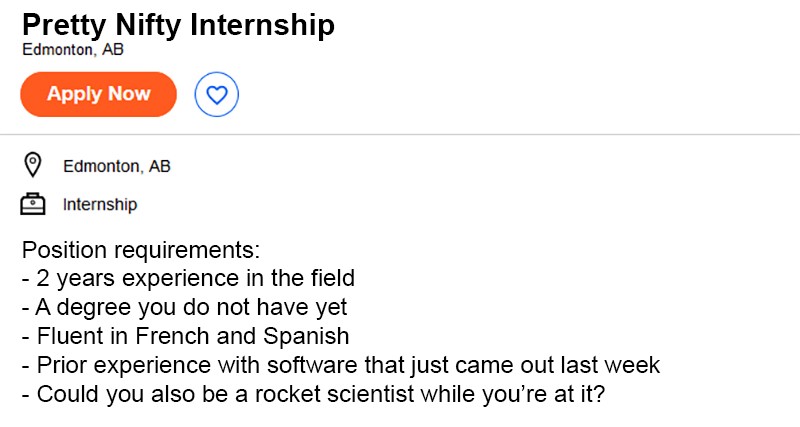Click the word Spanish in requirements
The image size is (800, 427).
tap(306, 337)
